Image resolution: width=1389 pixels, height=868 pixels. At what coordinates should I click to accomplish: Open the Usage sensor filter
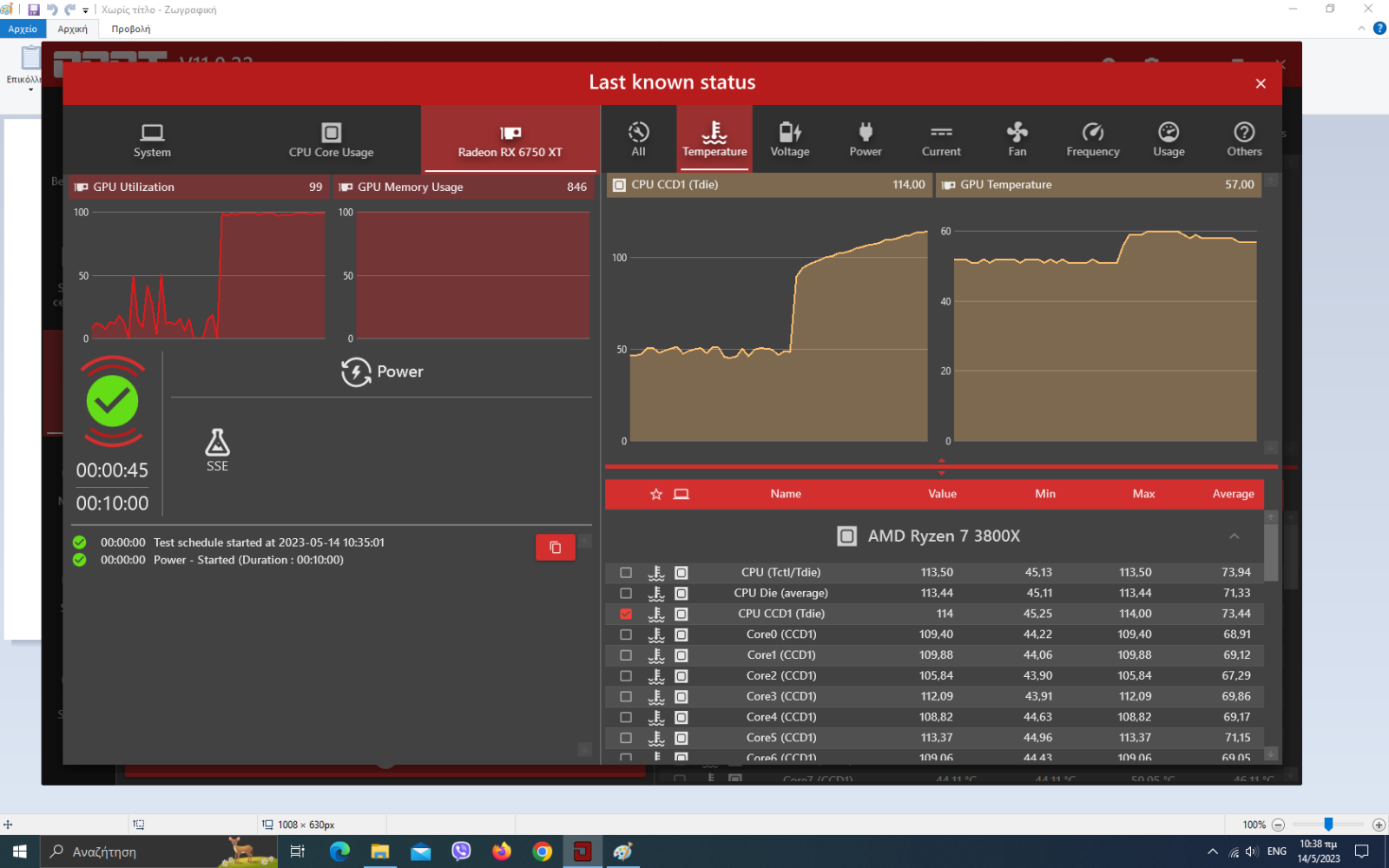pos(1168,140)
